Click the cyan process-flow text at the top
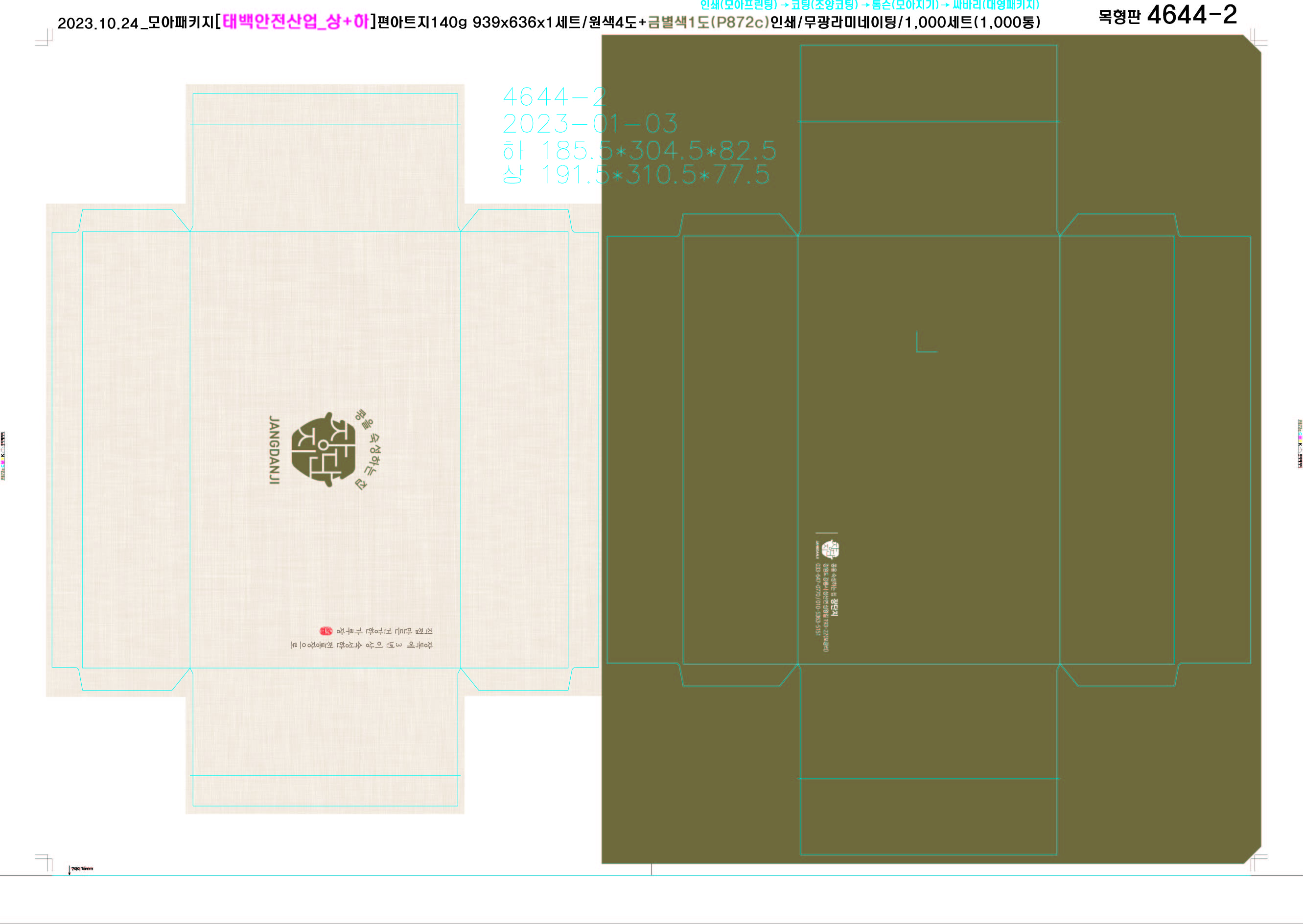This screenshot has height=924, width=1303. 869,5
